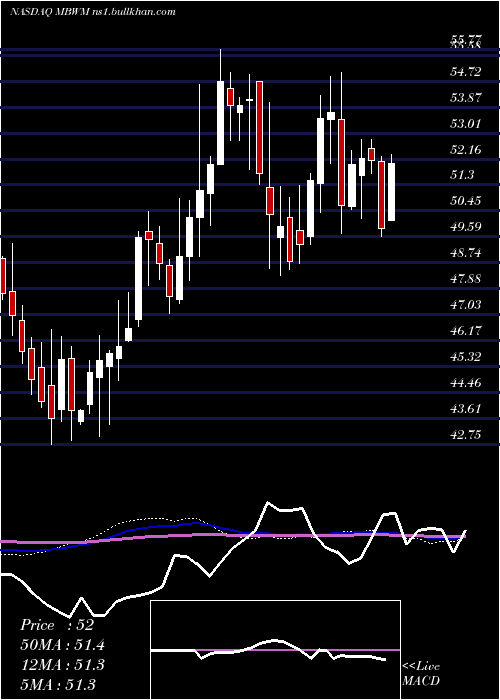Click the 48.74 price axis label

tap(466, 253)
